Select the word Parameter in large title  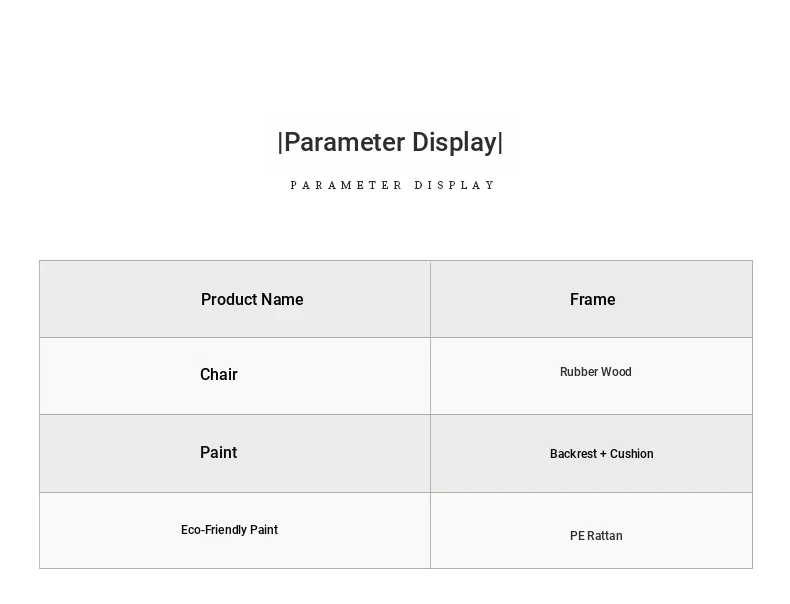click(345, 143)
